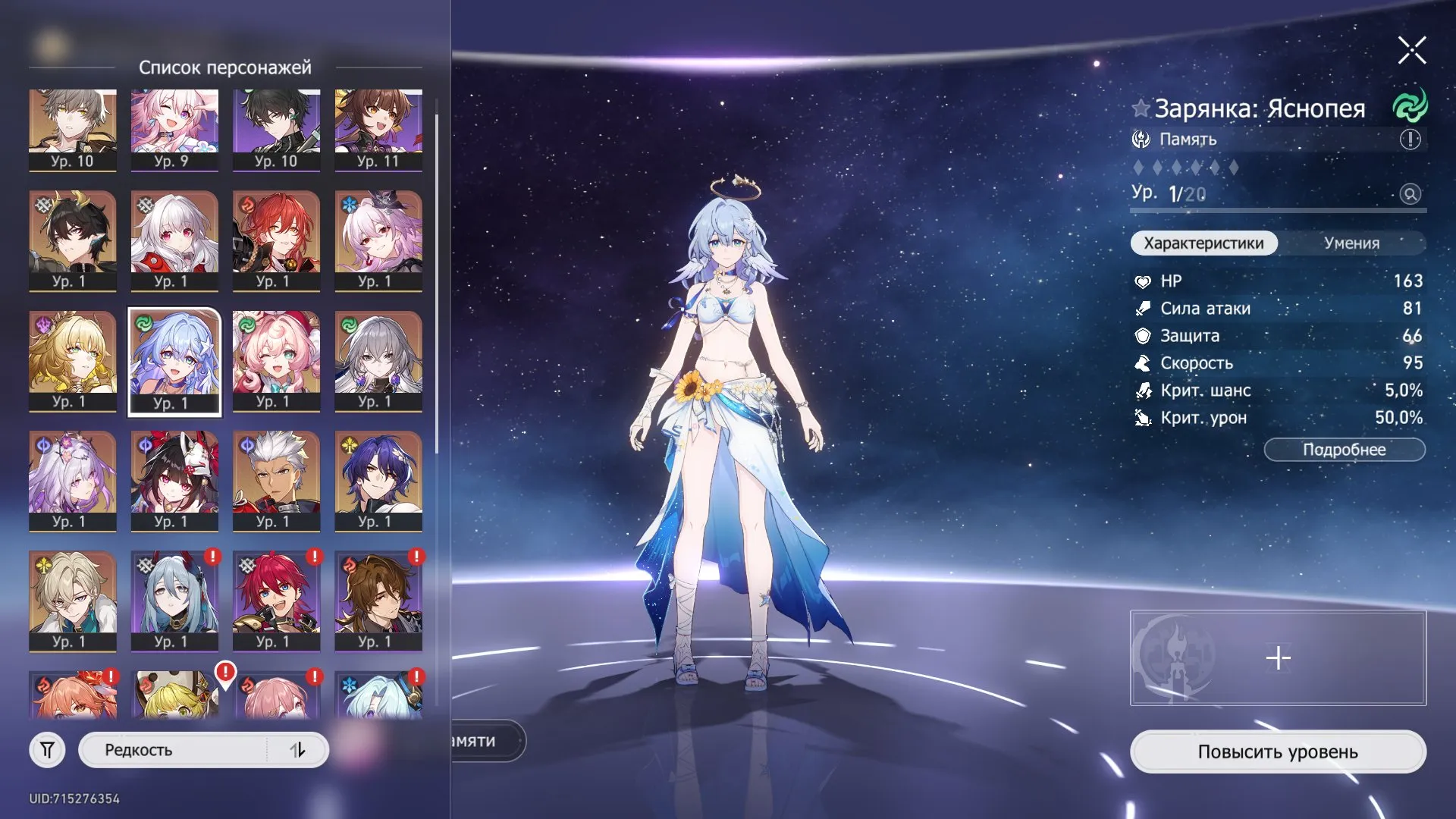This screenshot has width=1456, height=819.
Task: Click the green Wind element icon
Action: [x=1410, y=105]
